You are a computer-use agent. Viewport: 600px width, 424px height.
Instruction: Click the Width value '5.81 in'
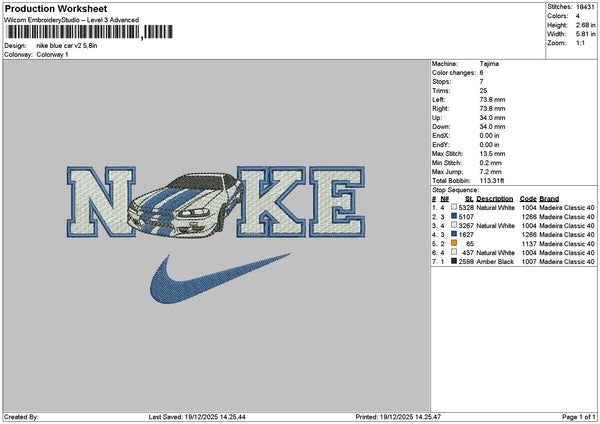[x=585, y=34]
